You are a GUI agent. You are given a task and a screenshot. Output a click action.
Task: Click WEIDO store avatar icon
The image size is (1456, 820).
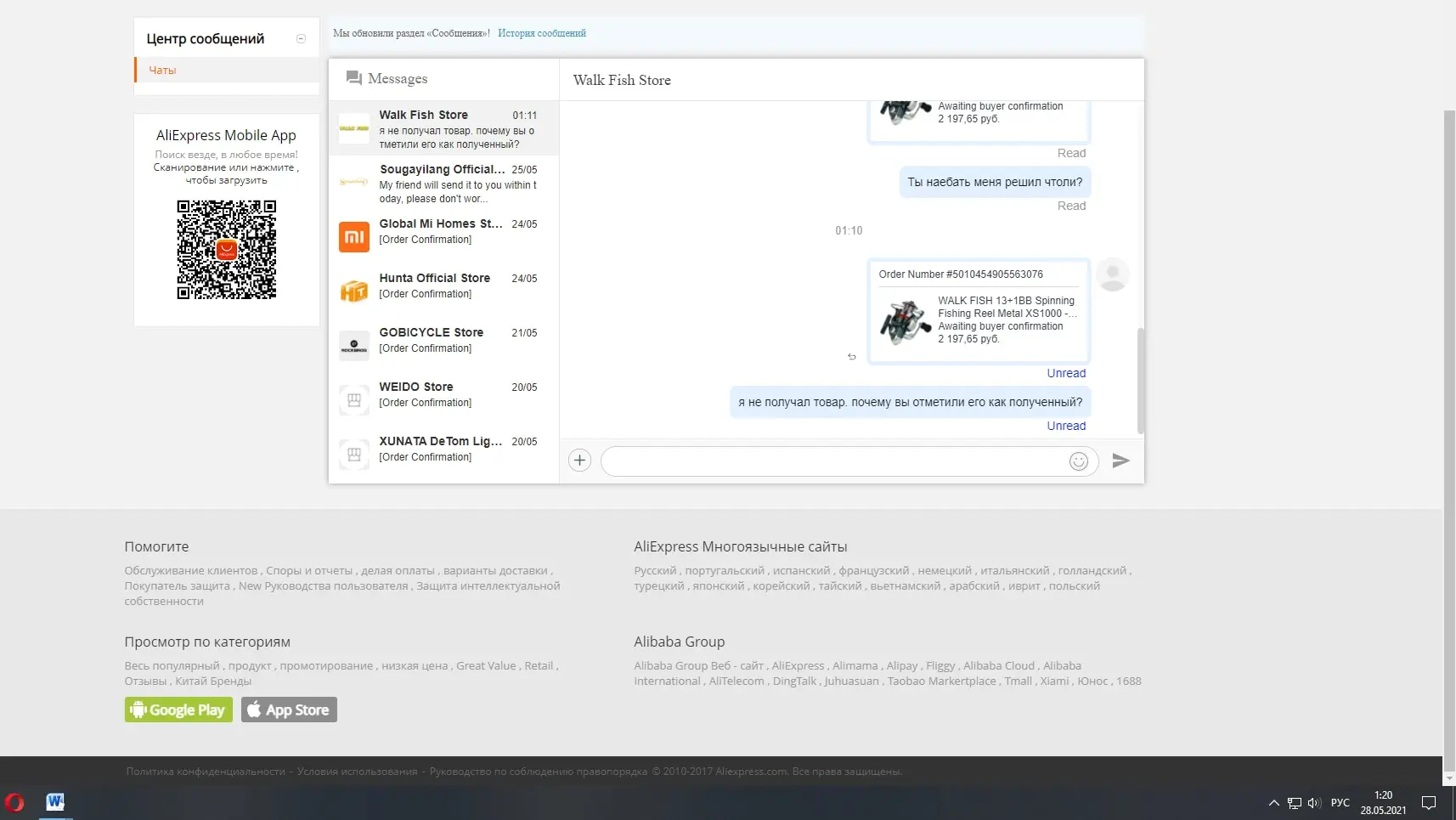pyautogui.click(x=354, y=400)
